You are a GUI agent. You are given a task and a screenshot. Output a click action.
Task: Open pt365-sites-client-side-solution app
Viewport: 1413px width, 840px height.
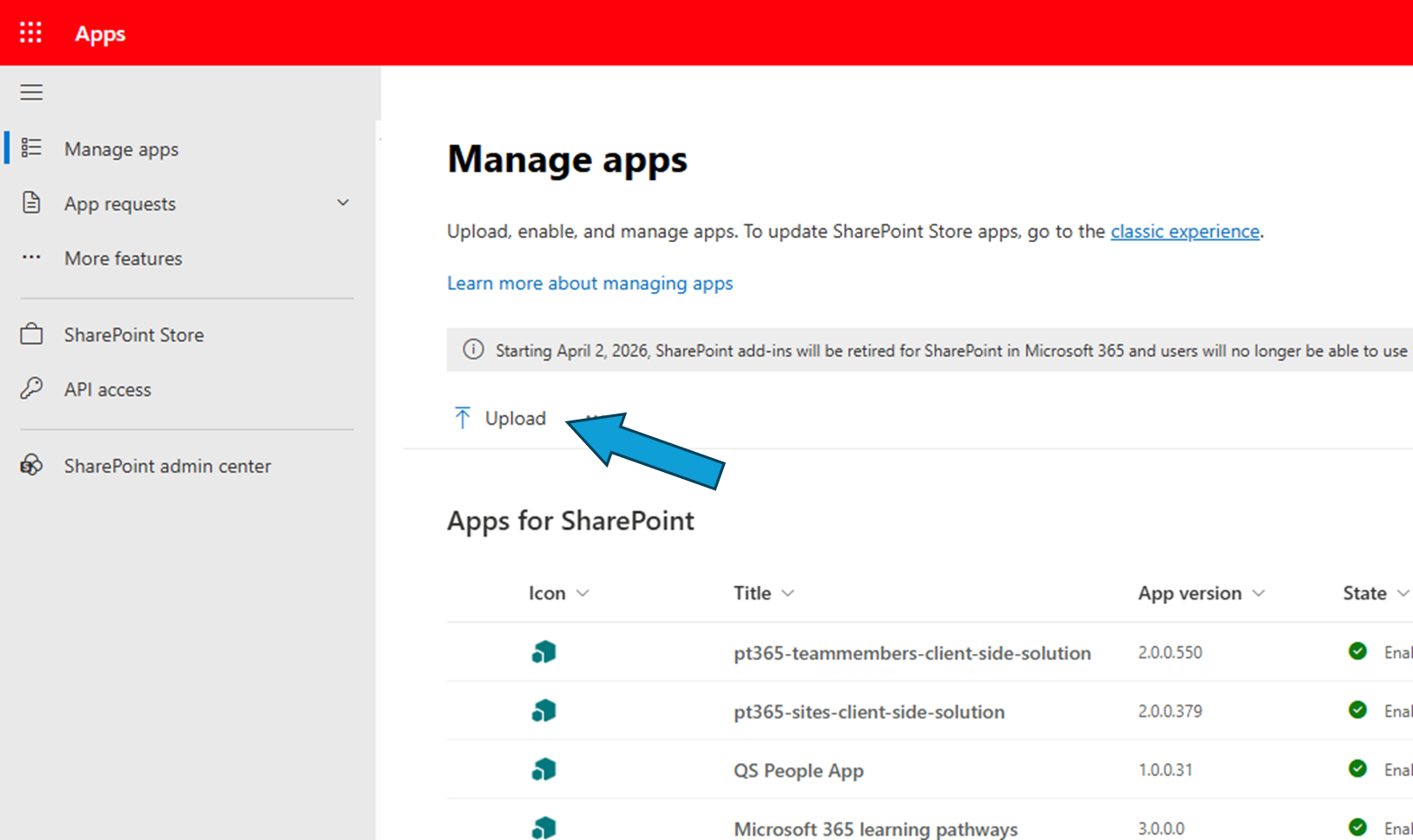click(x=869, y=712)
